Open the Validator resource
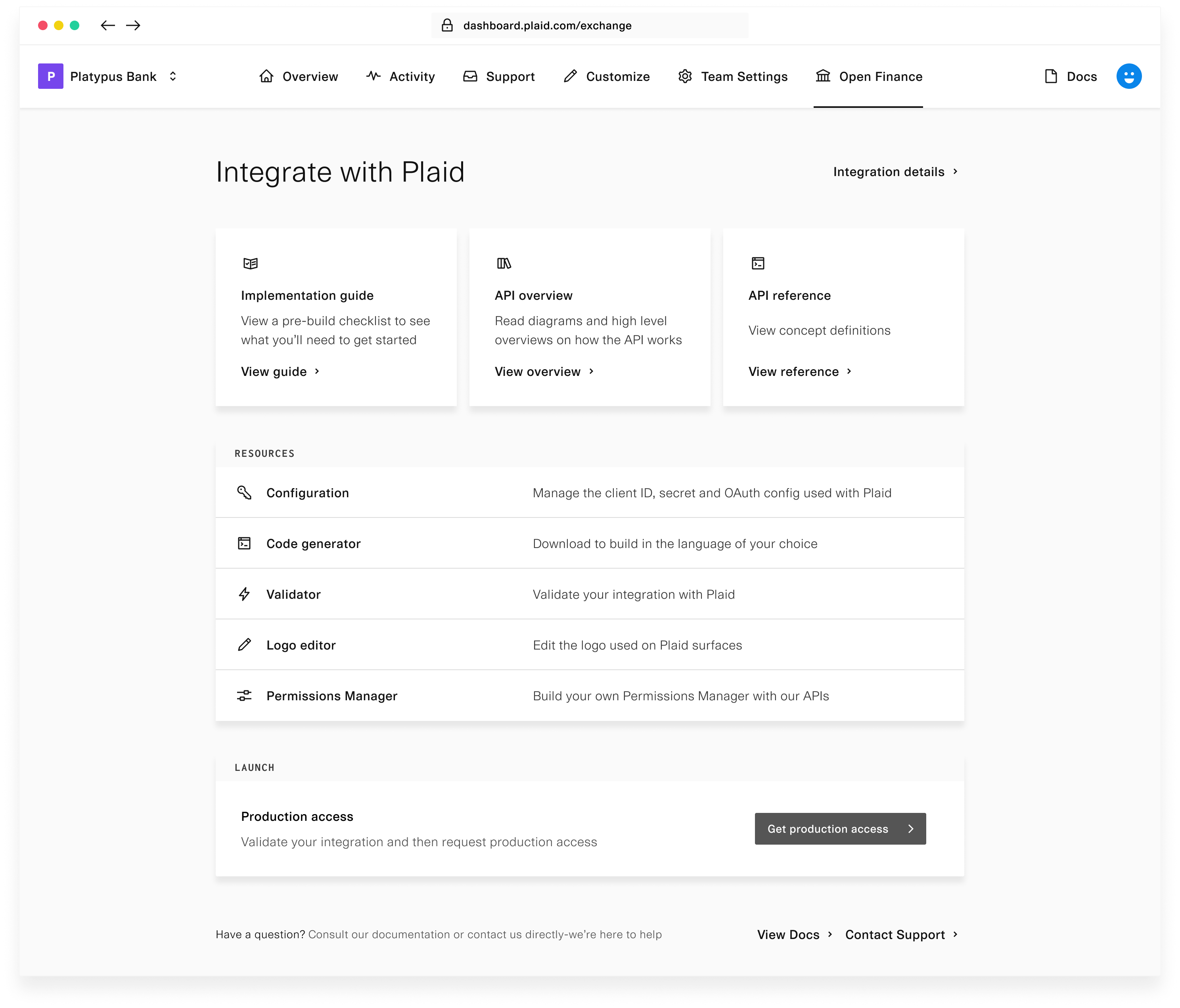This screenshot has width=1180, height=1008. (x=590, y=594)
